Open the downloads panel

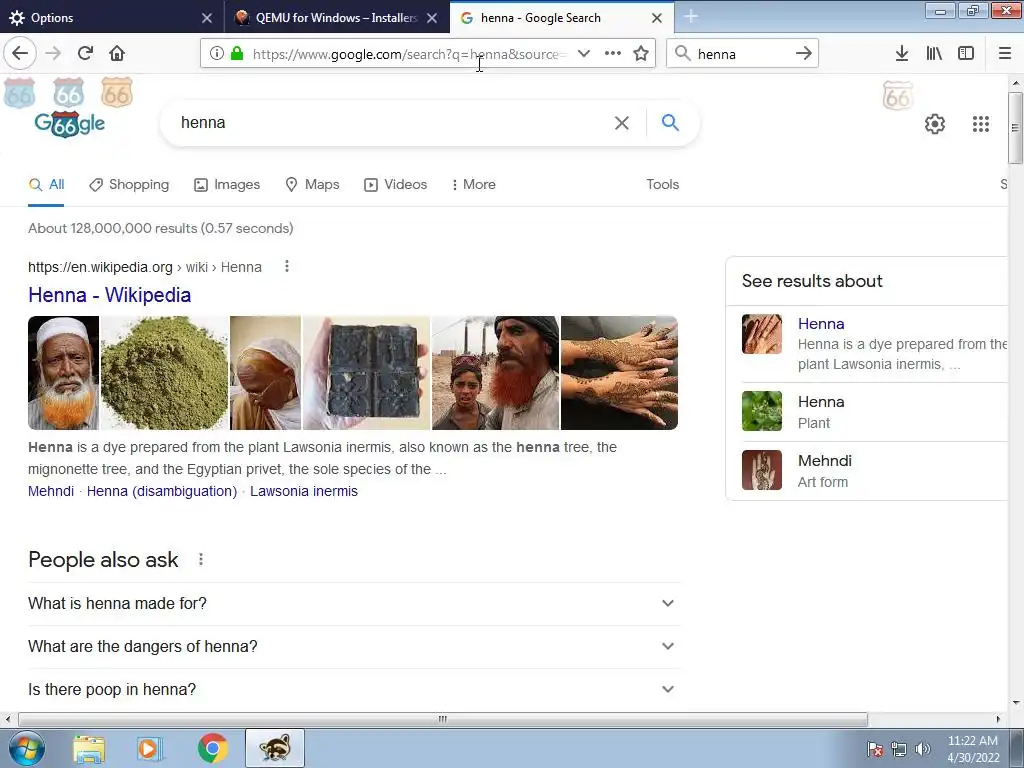coord(902,54)
